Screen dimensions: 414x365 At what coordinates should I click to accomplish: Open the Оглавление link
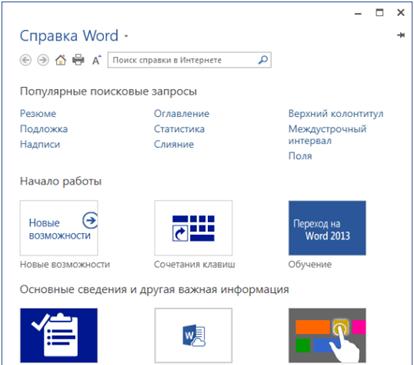point(182,113)
